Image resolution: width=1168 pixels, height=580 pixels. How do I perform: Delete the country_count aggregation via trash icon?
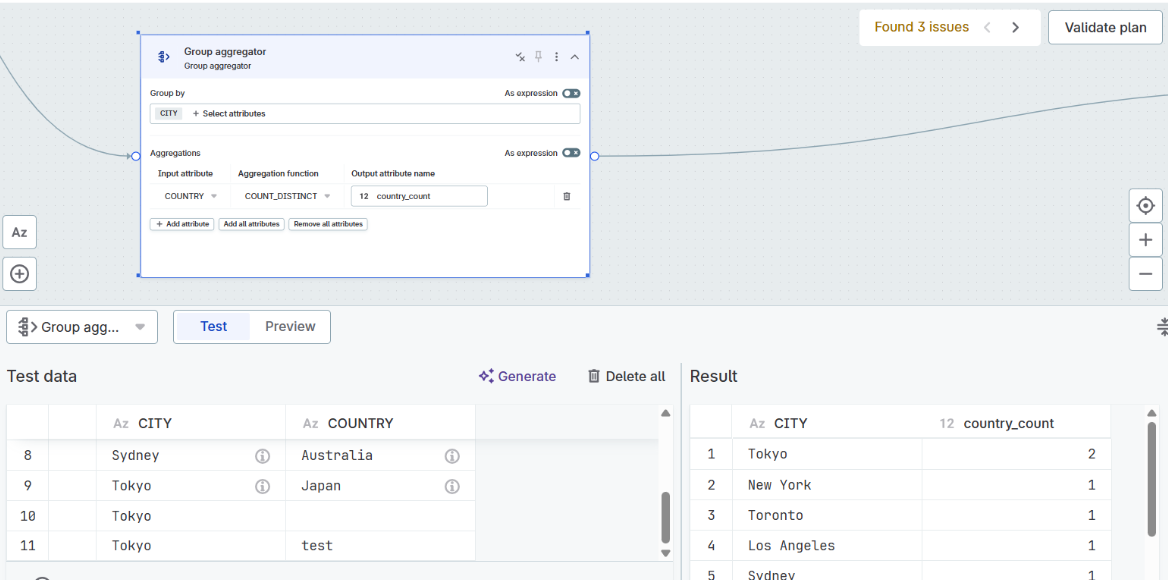566,196
